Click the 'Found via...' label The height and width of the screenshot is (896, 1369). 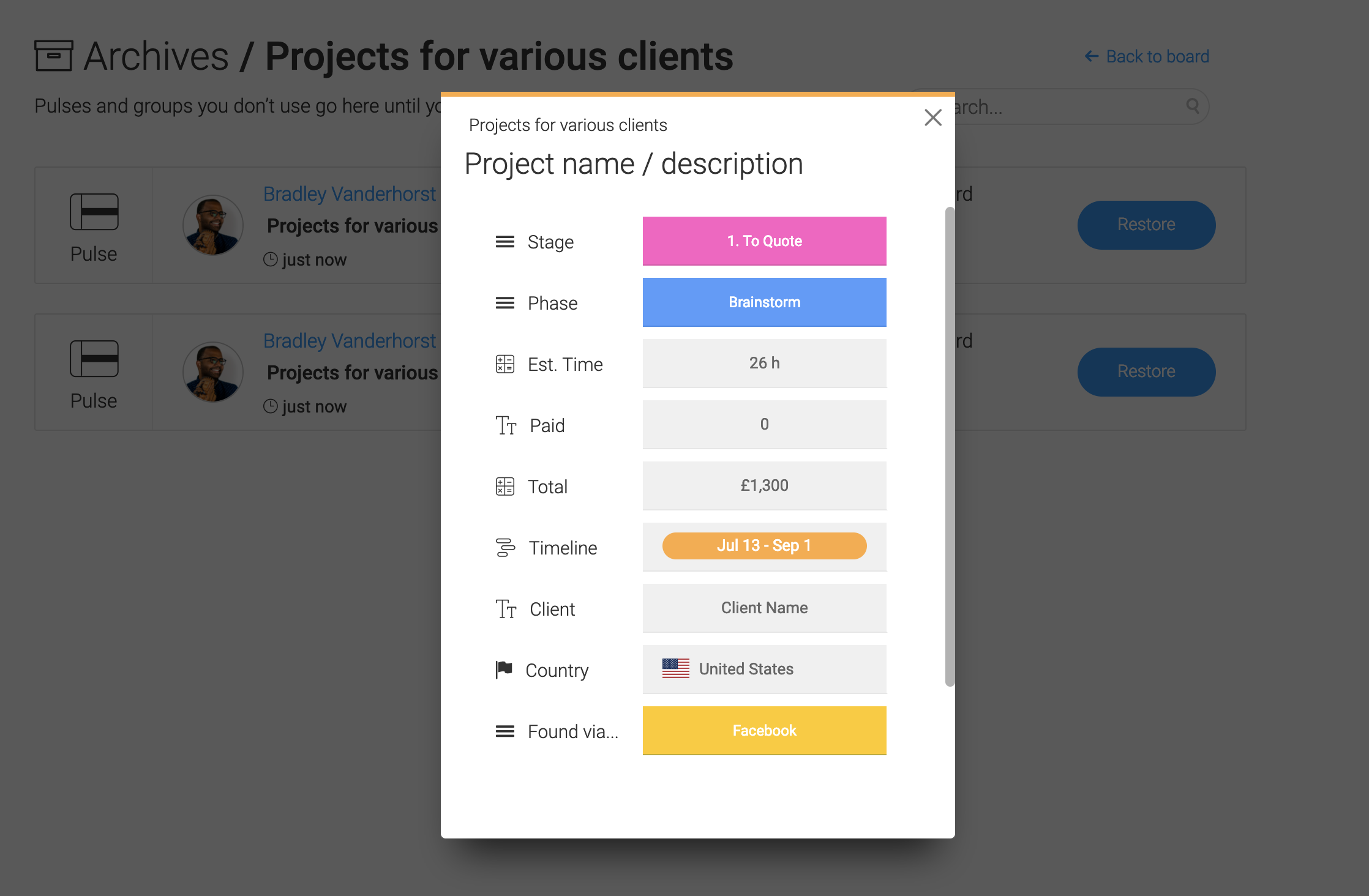[573, 731]
